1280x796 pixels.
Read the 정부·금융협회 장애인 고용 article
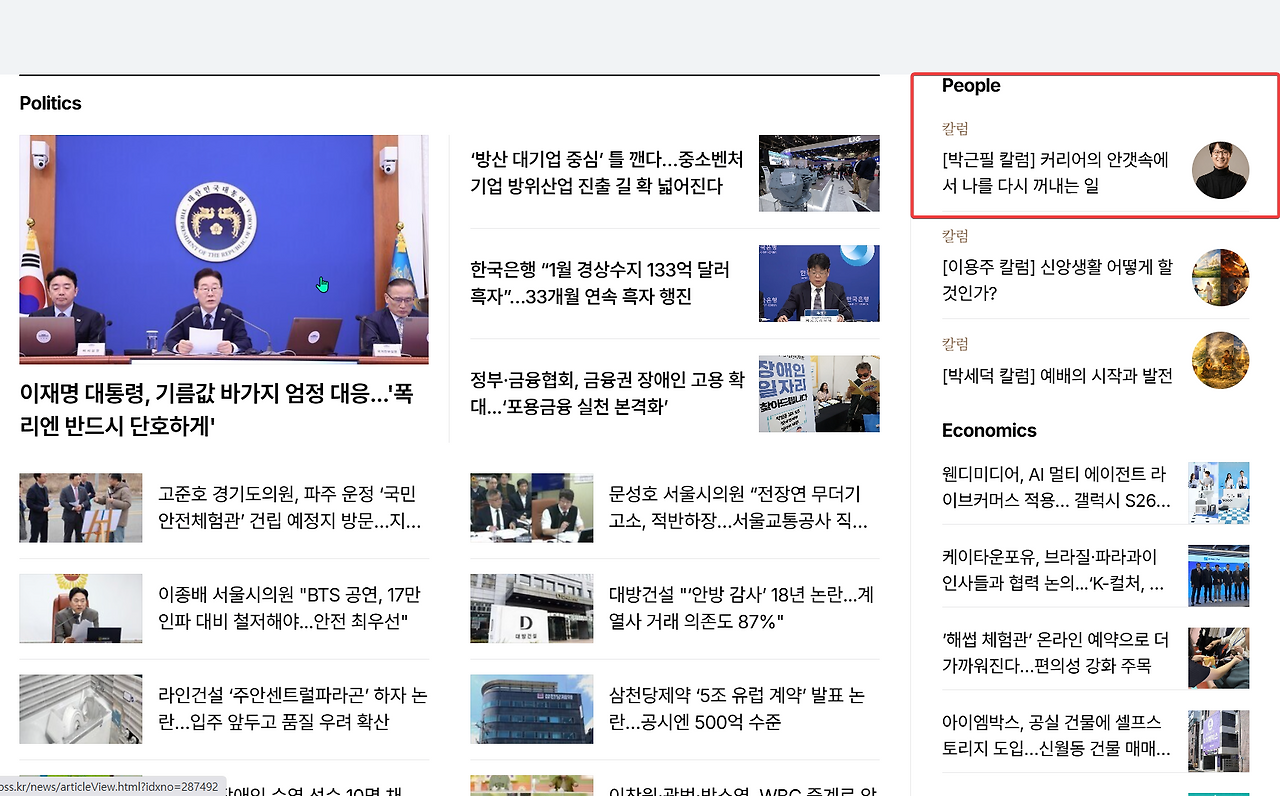click(x=607, y=394)
